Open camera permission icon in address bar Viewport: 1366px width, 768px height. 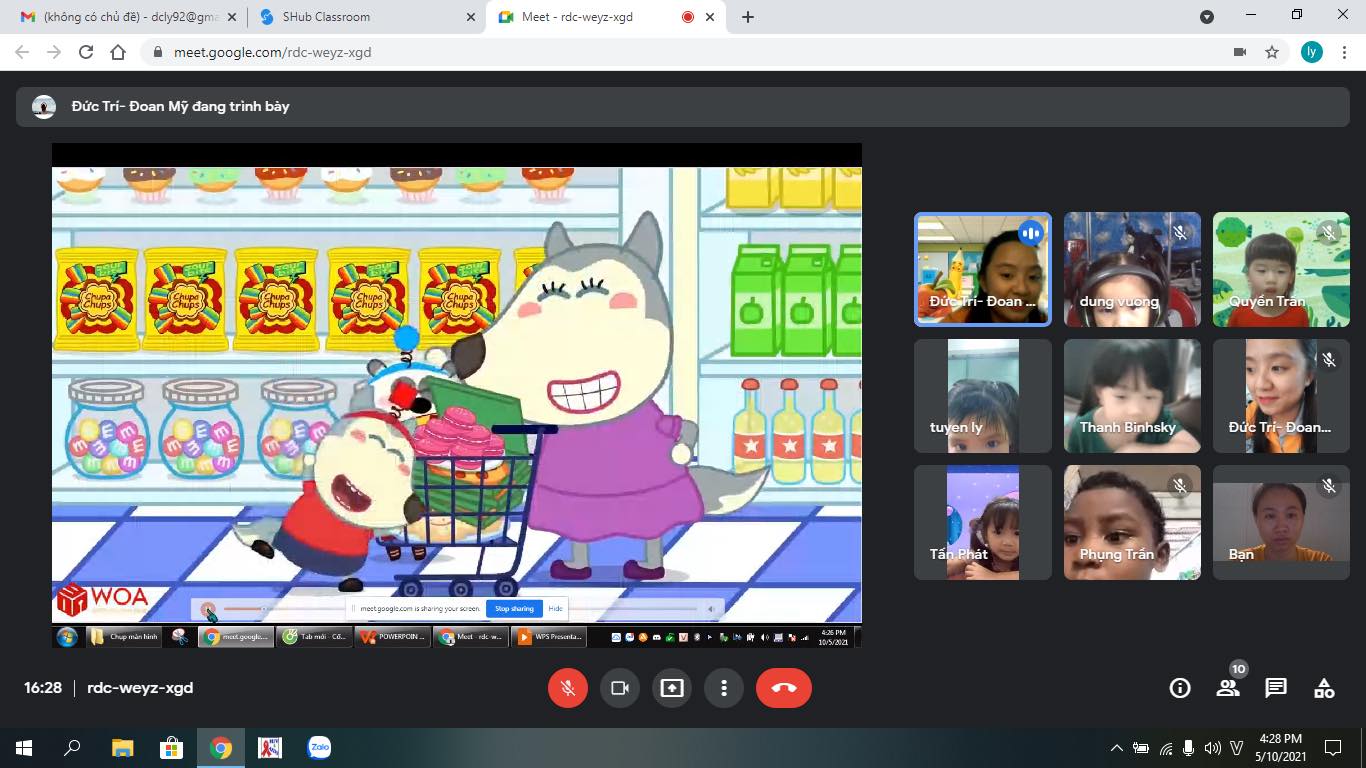[x=1240, y=52]
